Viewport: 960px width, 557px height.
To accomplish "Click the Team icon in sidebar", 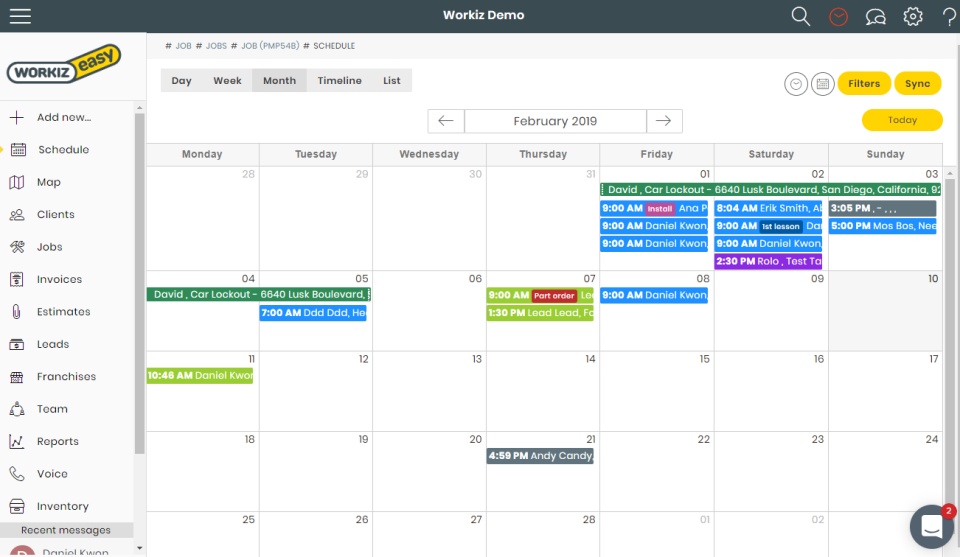I will pyautogui.click(x=17, y=409).
